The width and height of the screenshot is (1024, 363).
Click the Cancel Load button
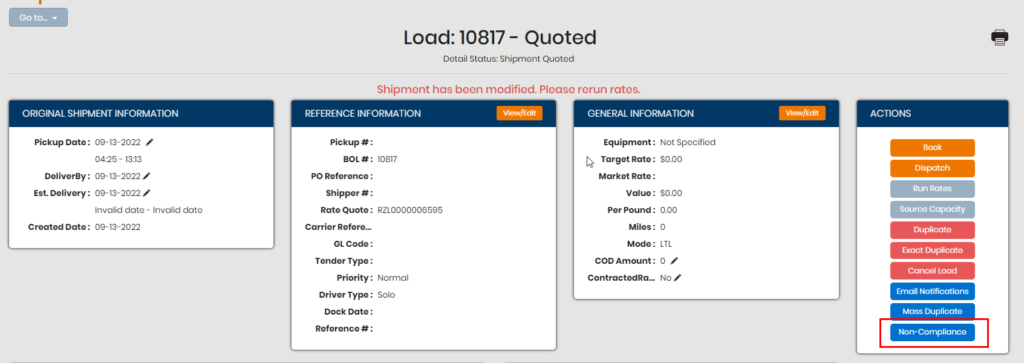pos(932,270)
